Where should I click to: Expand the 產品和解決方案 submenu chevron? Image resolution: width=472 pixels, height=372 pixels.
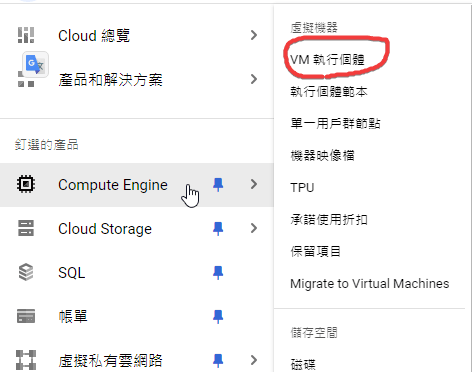click(x=254, y=79)
